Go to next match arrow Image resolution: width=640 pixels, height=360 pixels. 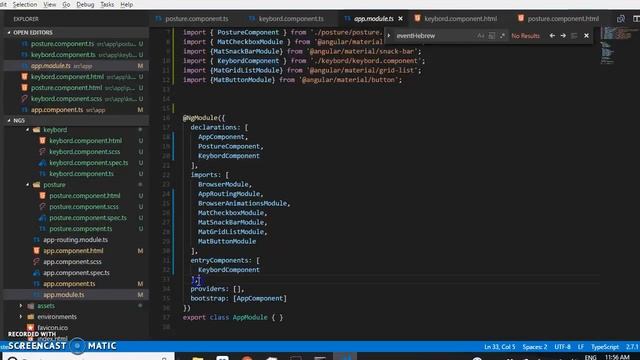click(563, 36)
